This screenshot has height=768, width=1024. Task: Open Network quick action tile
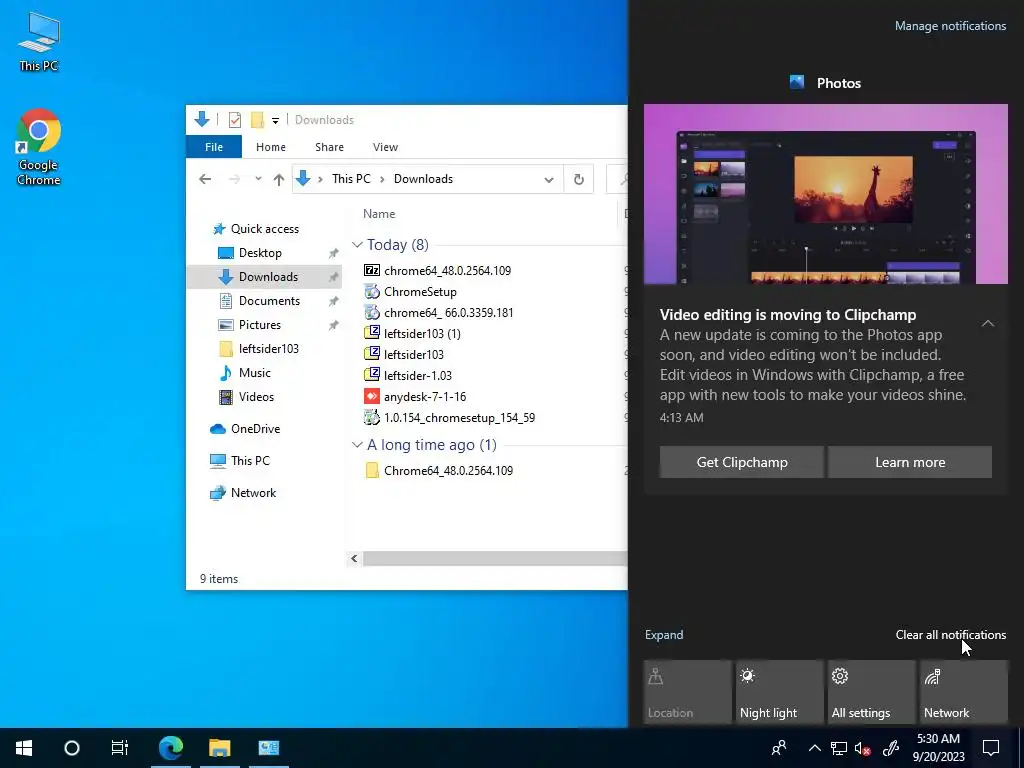964,692
